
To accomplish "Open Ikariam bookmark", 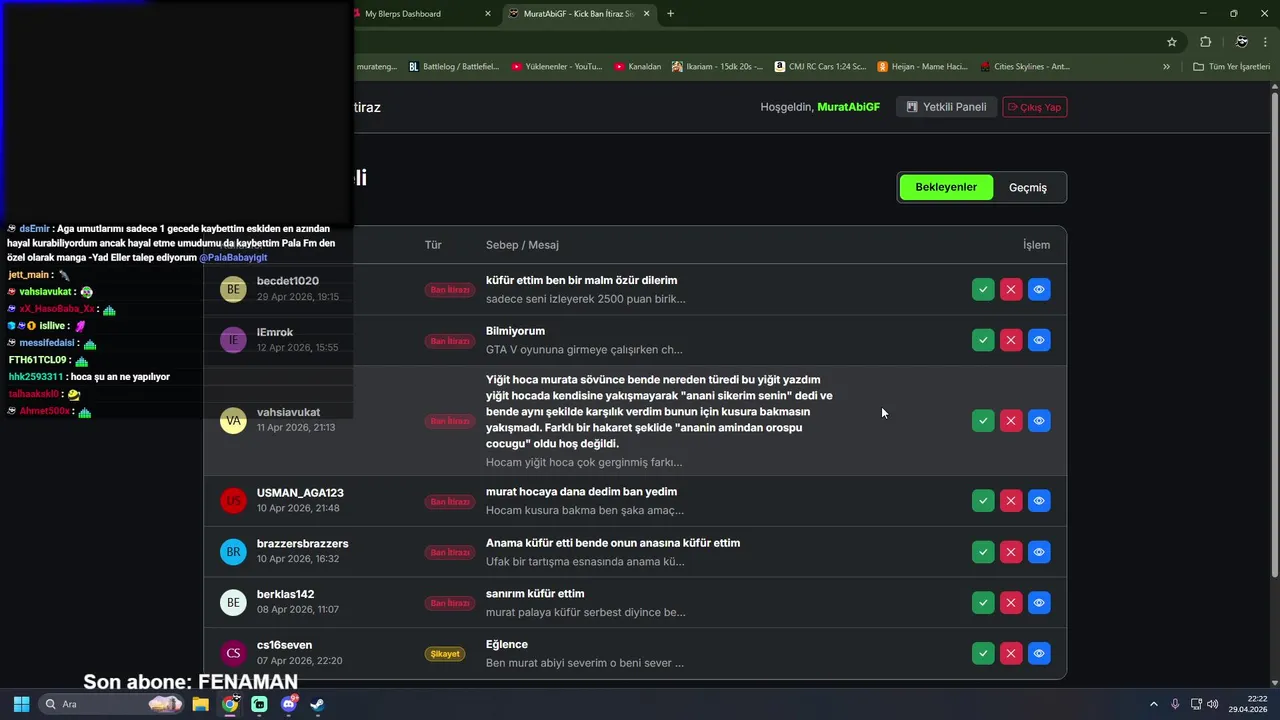I will pos(718,67).
